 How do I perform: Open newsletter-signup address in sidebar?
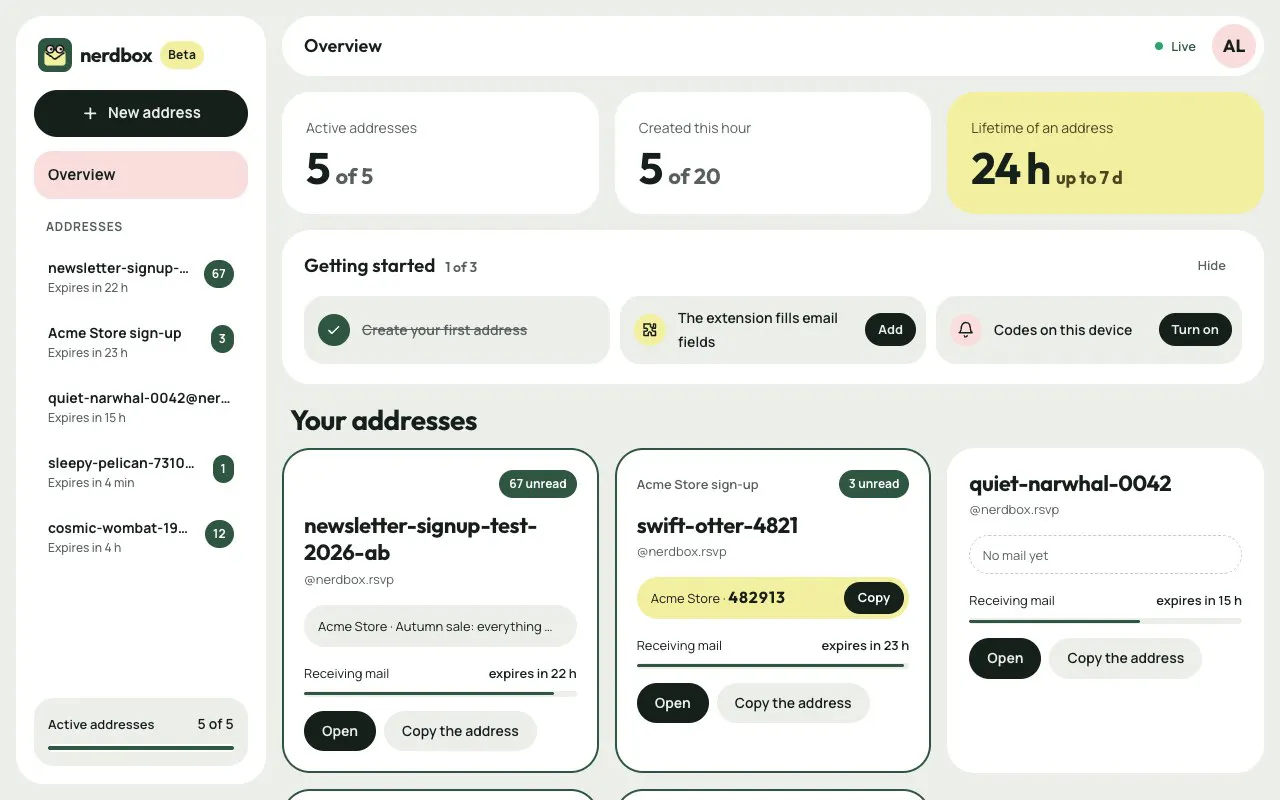point(141,277)
